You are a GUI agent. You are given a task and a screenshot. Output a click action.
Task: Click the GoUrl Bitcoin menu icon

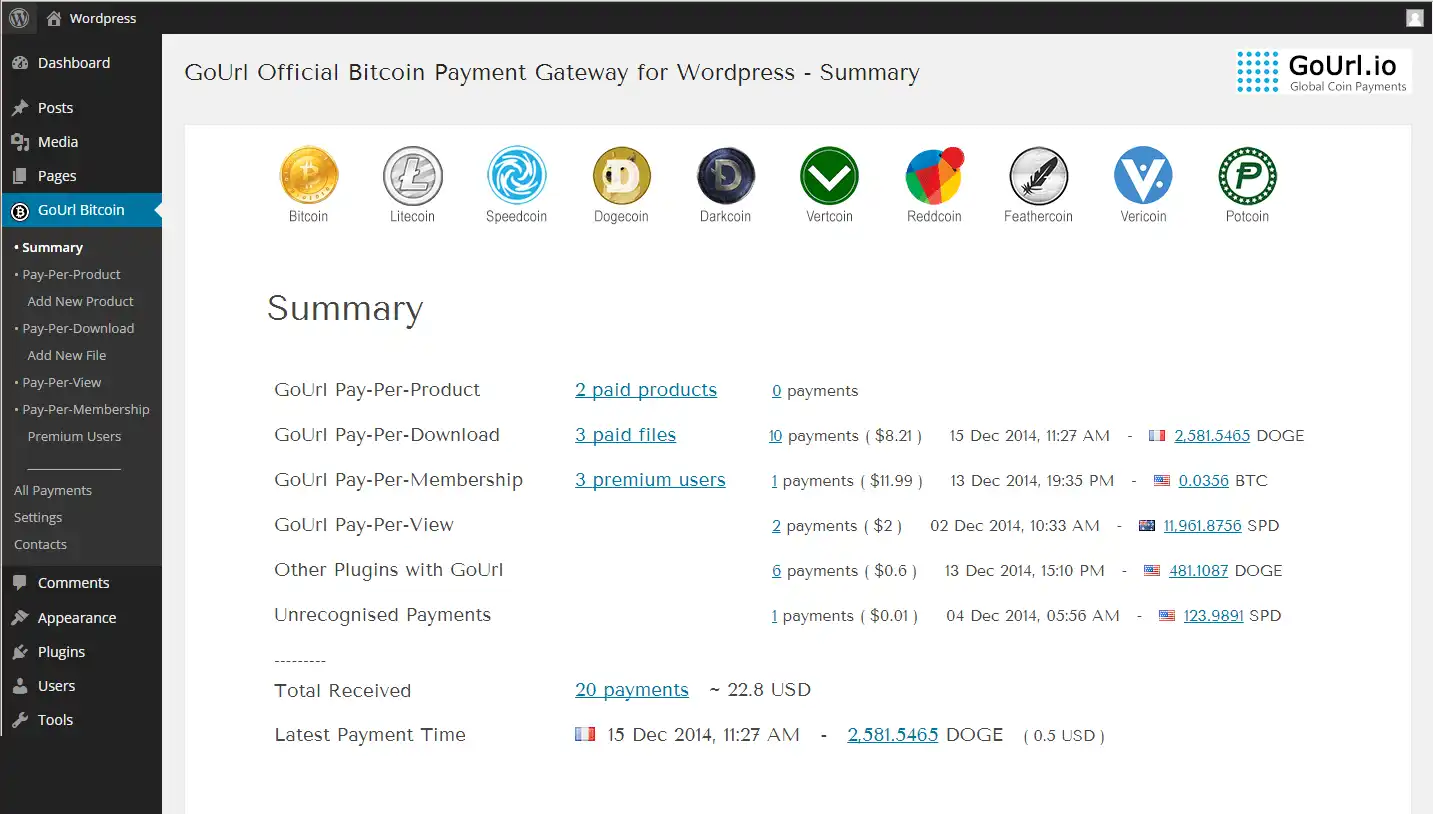pos(20,210)
